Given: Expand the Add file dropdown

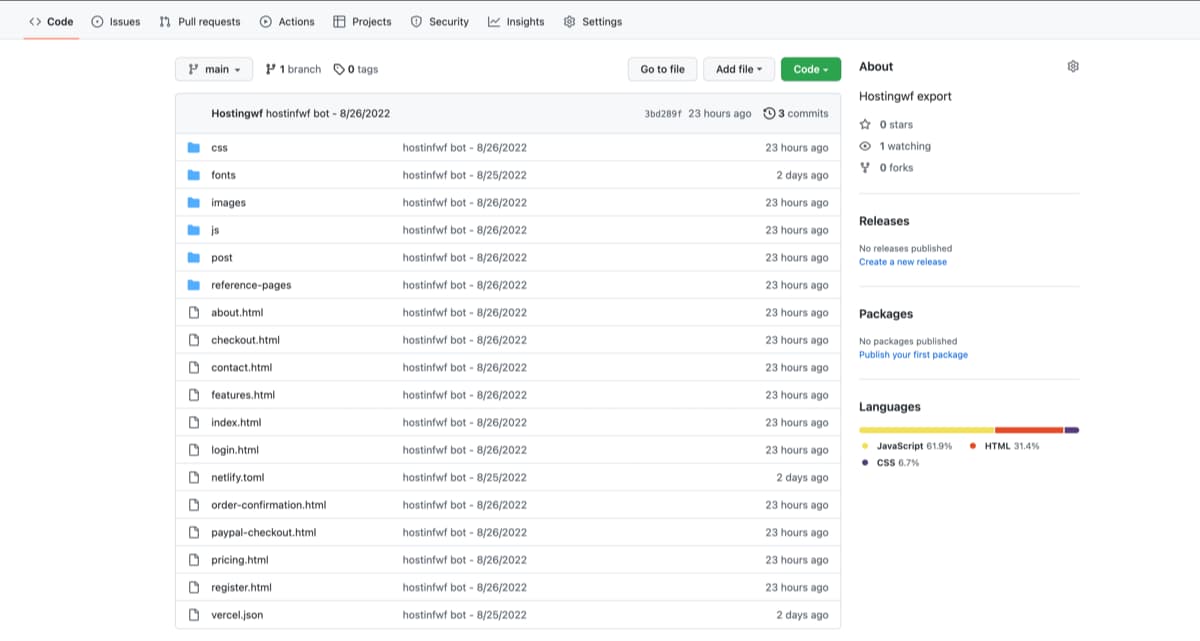Looking at the screenshot, I should point(738,69).
